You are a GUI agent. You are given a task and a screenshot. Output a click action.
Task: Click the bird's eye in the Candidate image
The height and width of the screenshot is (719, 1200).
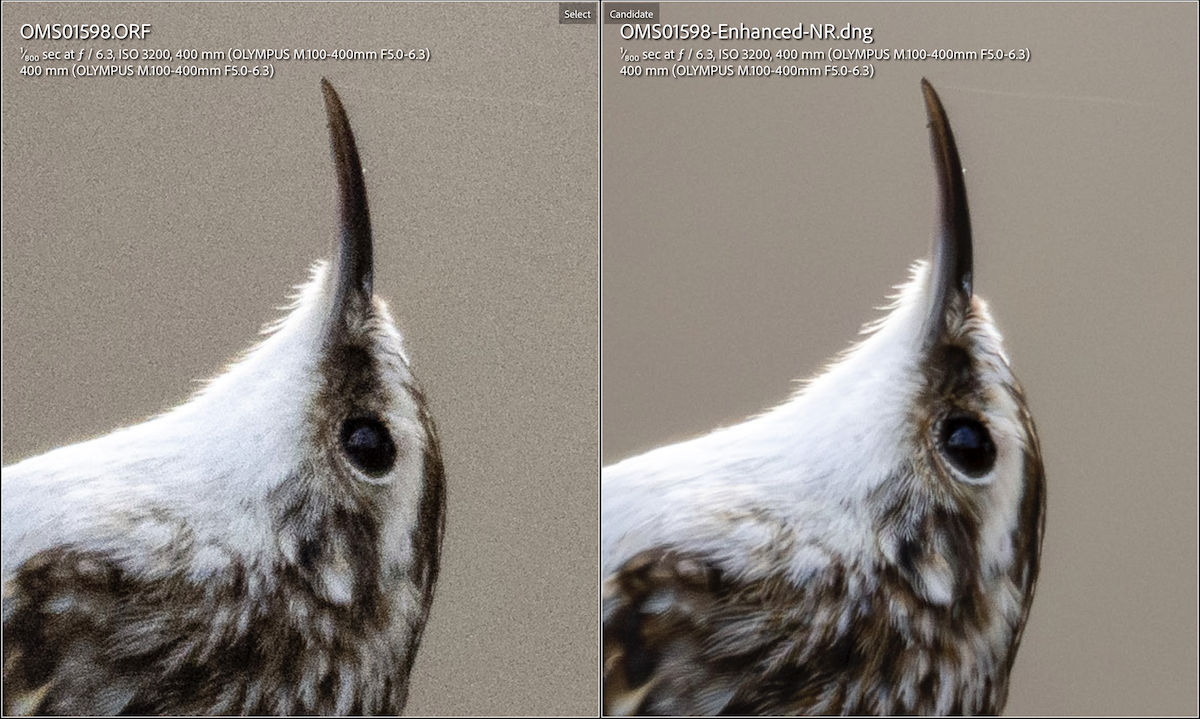[x=968, y=446]
